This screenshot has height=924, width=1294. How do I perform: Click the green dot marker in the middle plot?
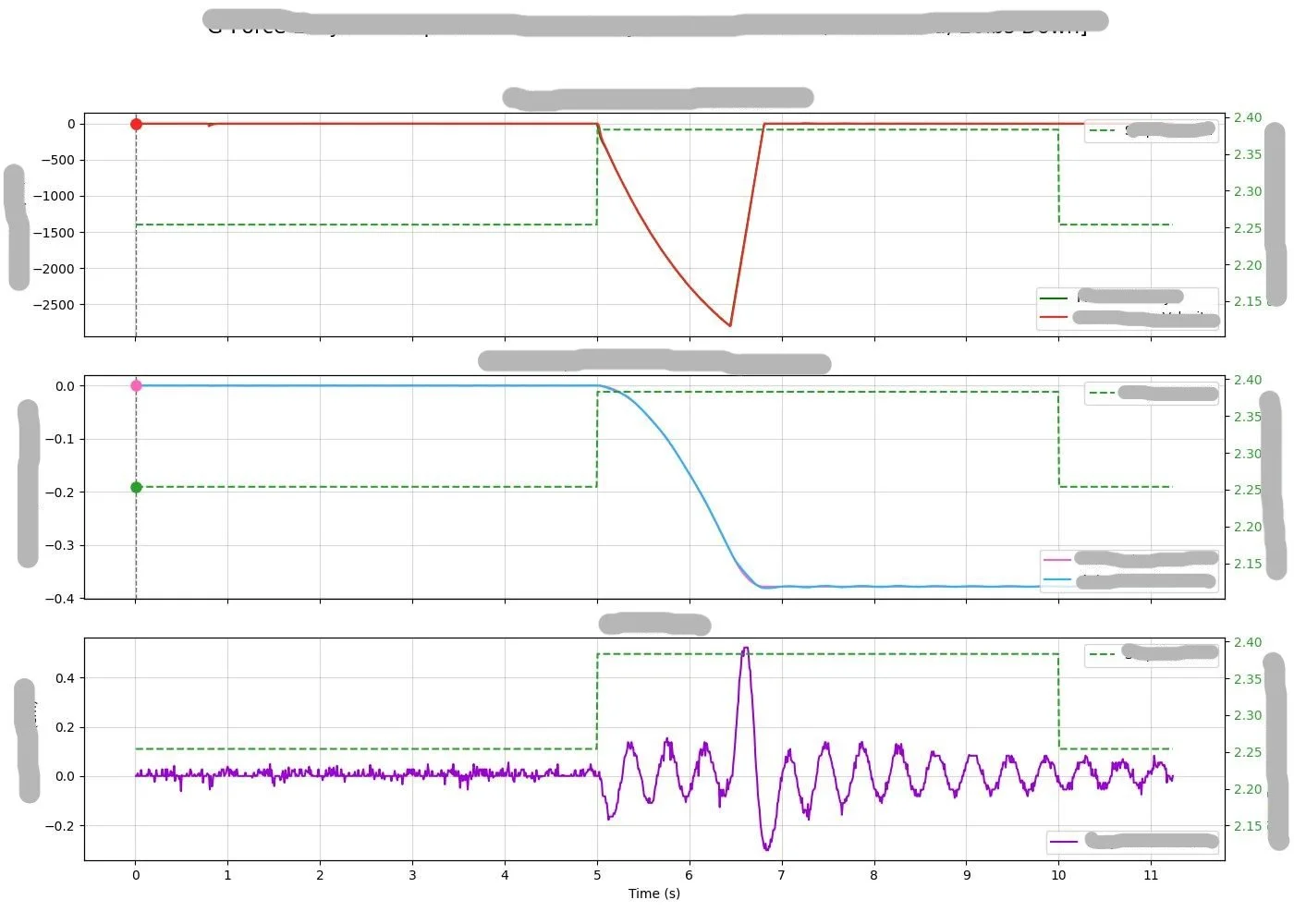136,486
